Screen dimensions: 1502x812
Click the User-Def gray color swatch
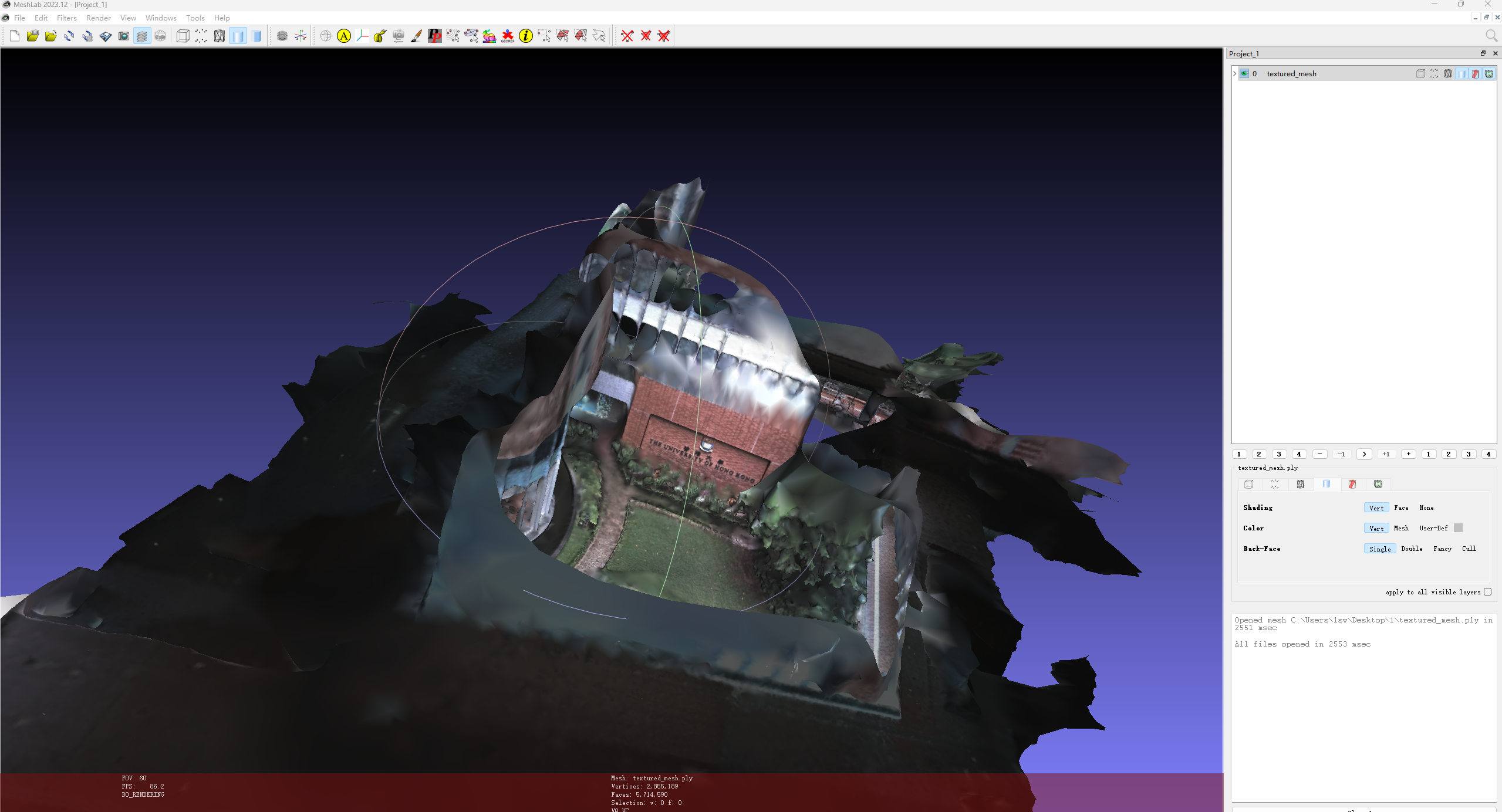1458,528
